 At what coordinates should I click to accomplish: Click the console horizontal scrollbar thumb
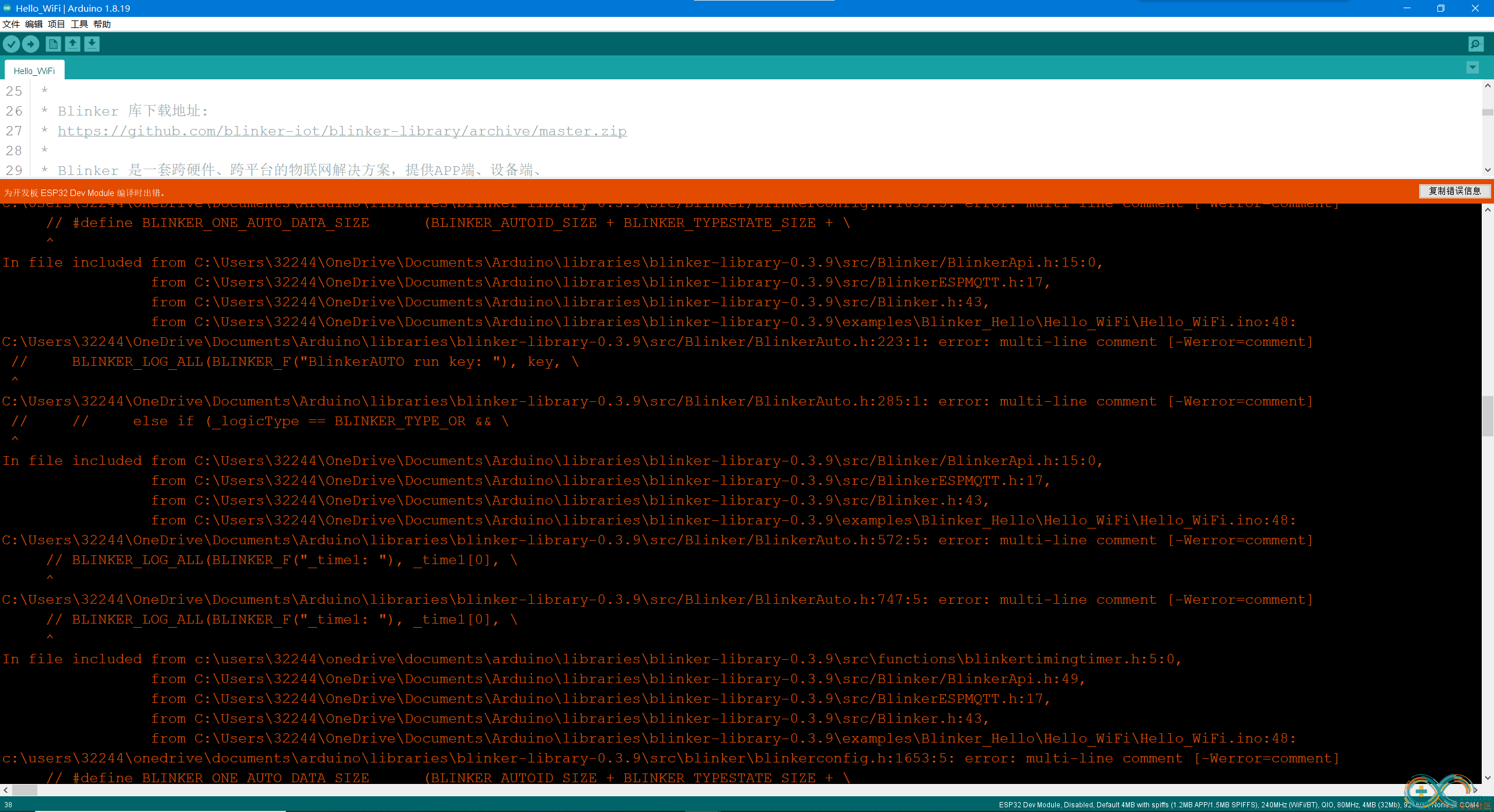(25, 790)
